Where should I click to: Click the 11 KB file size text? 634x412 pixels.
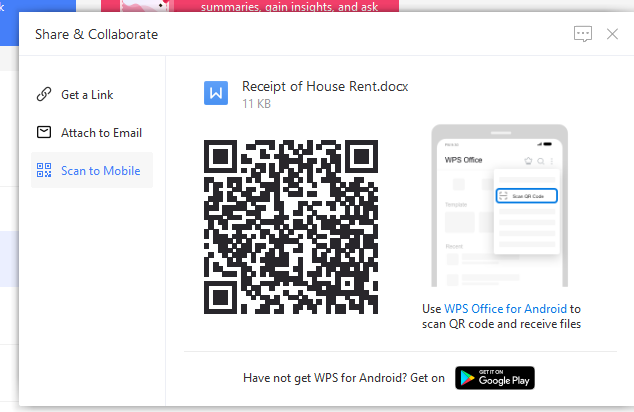coord(256,104)
